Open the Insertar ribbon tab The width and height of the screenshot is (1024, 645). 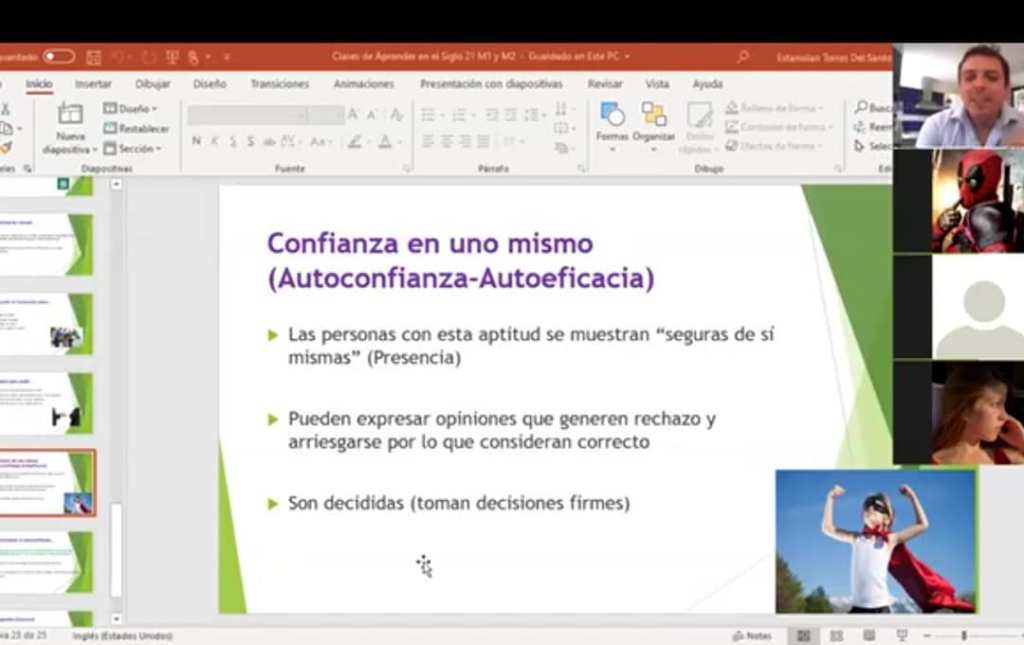tap(93, 84)
